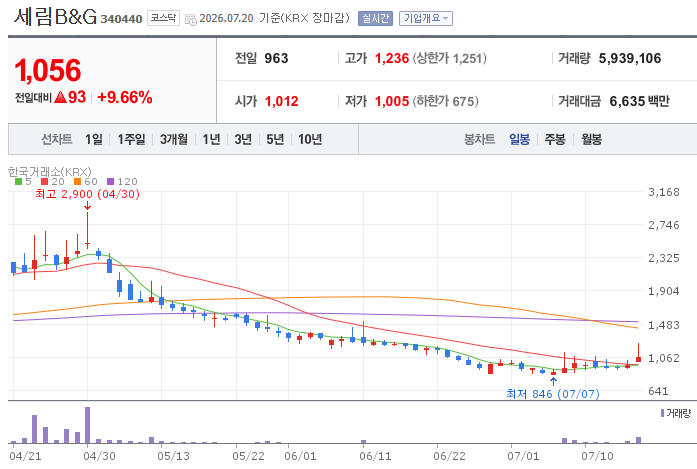Click the 거래대금 value 6,635 백만
Image resolution: width=697 pixels, height=469 pixels.
[639, 101]
